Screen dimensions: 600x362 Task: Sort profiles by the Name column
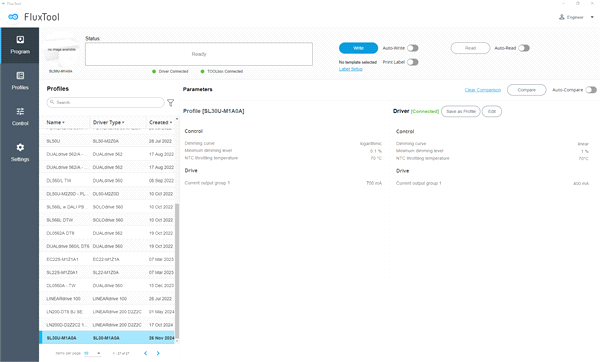(x=55, y=122)
